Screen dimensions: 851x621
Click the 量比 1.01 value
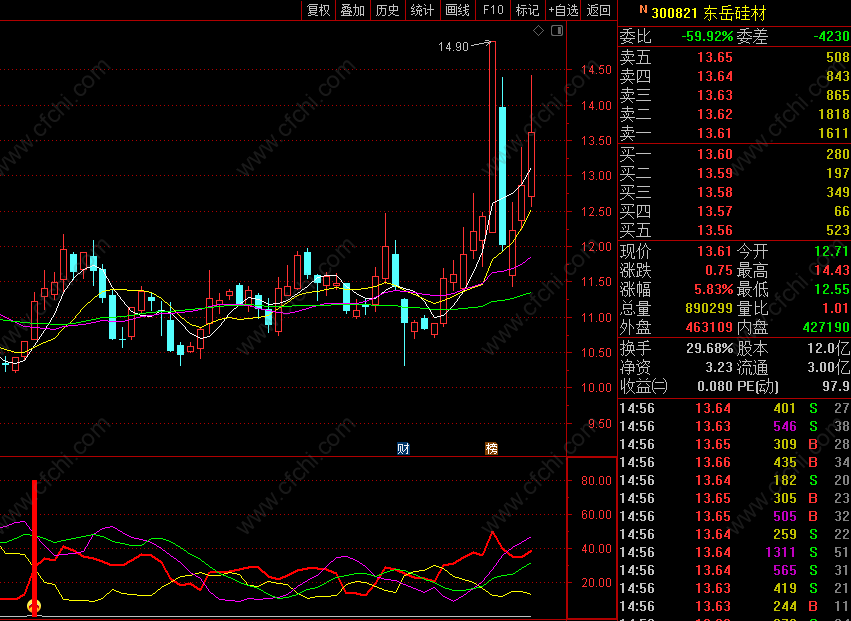[x=836, y=308]
